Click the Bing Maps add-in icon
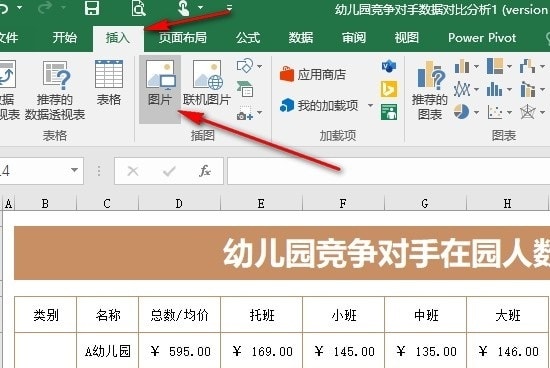550x368 pixels. 389,89
